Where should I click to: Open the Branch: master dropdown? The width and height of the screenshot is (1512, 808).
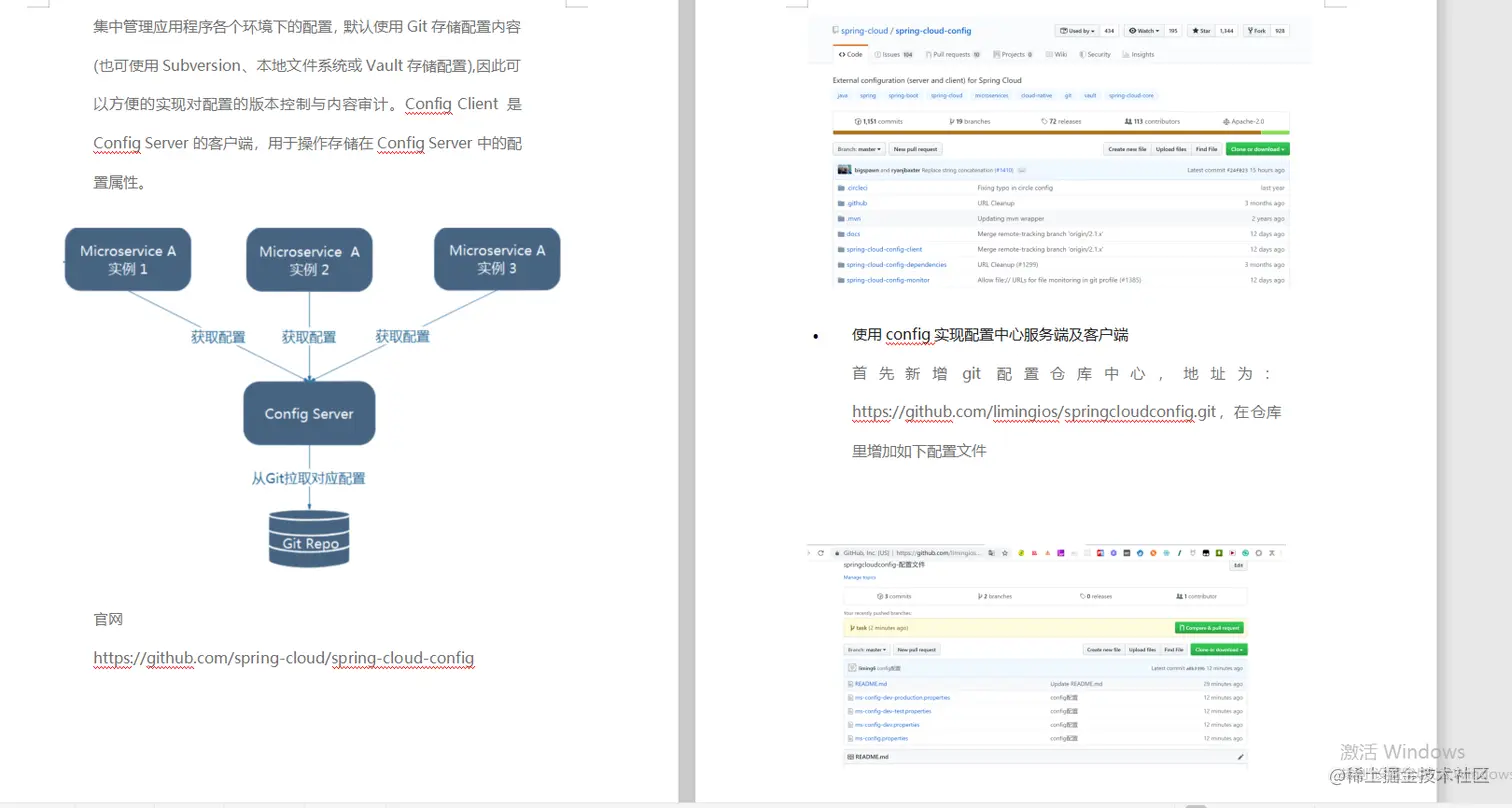[860, 149]
